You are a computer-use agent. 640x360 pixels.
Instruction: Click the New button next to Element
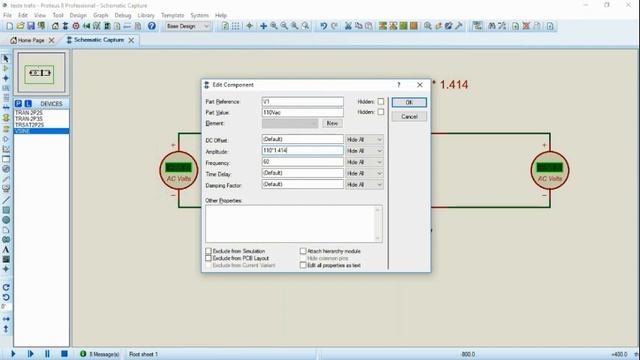point(332,123)
